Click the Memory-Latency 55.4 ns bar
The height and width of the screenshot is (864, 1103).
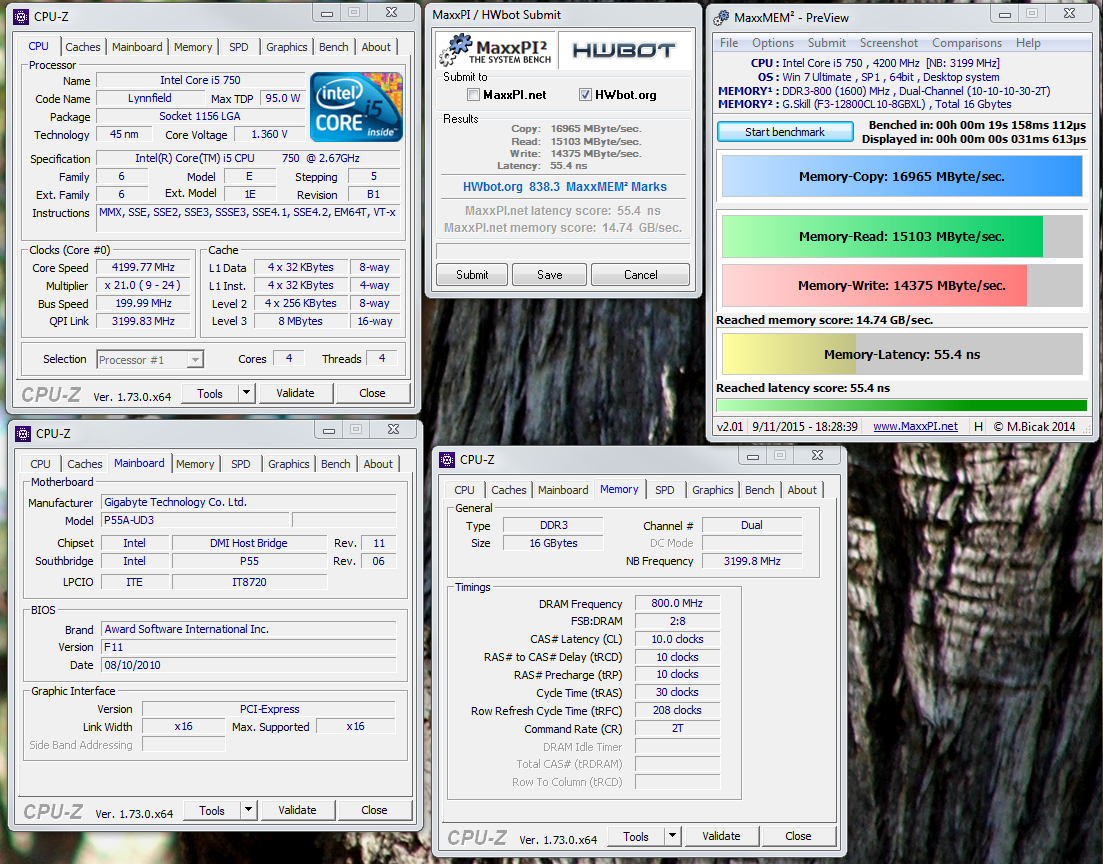[x=902, y=354]
